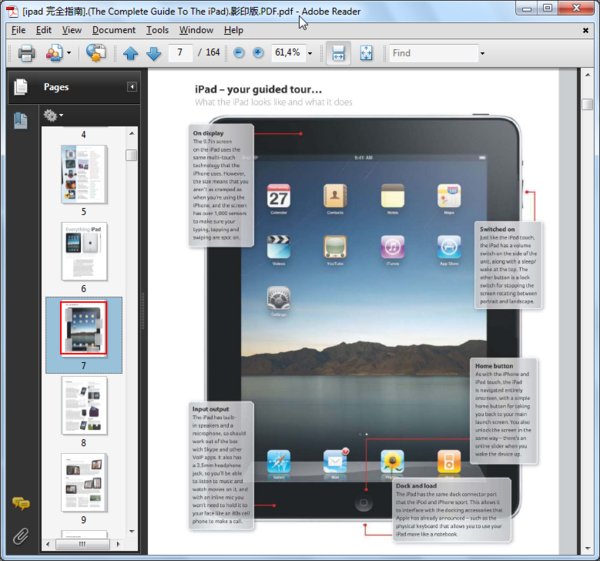Click the thumbnail panel horizontal scroll left arrow

(47, 544)
